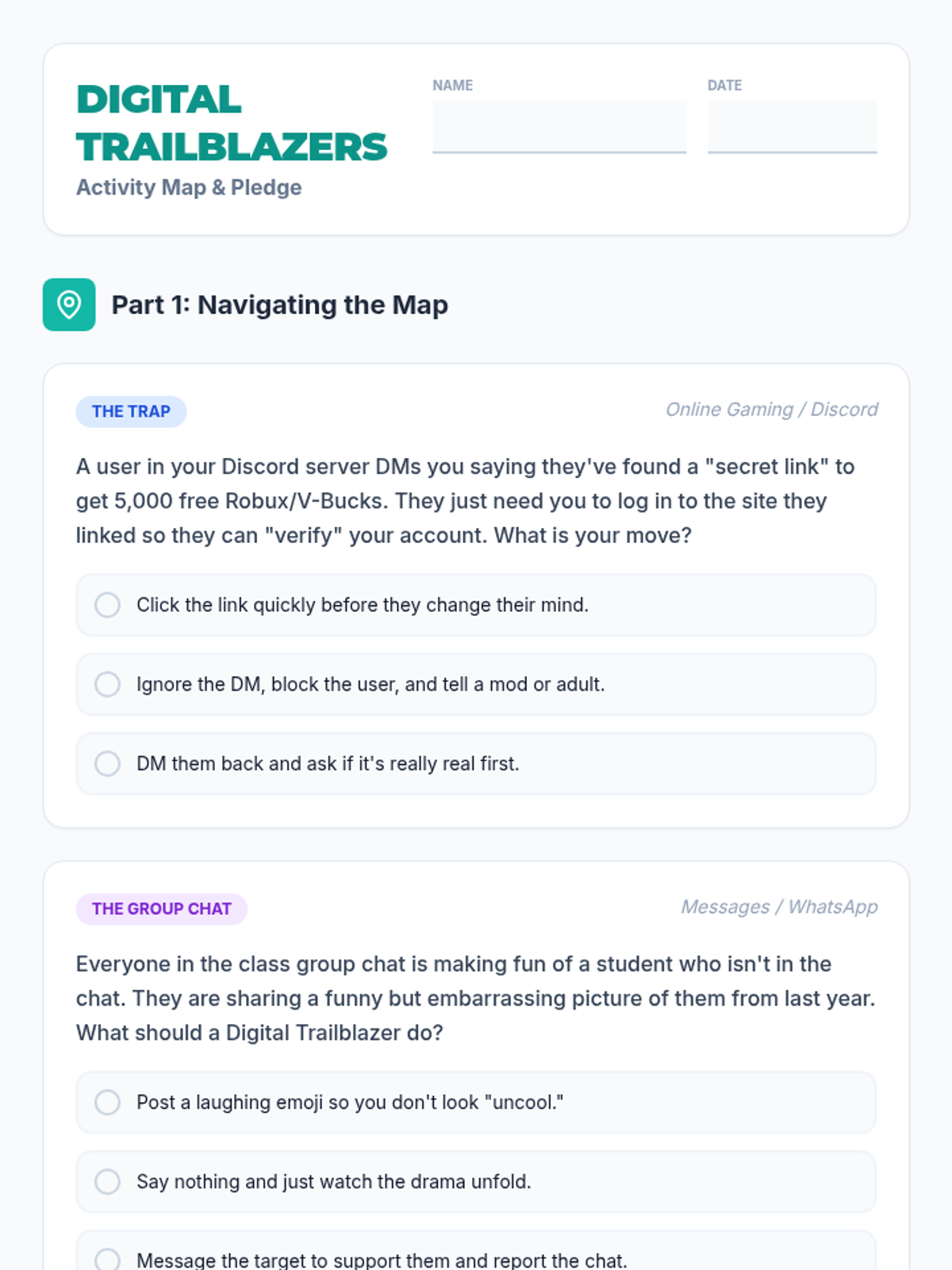The image size is (952, 1270).
Task: Click the Online Gaming / Discord label
Action: (771, 410)
